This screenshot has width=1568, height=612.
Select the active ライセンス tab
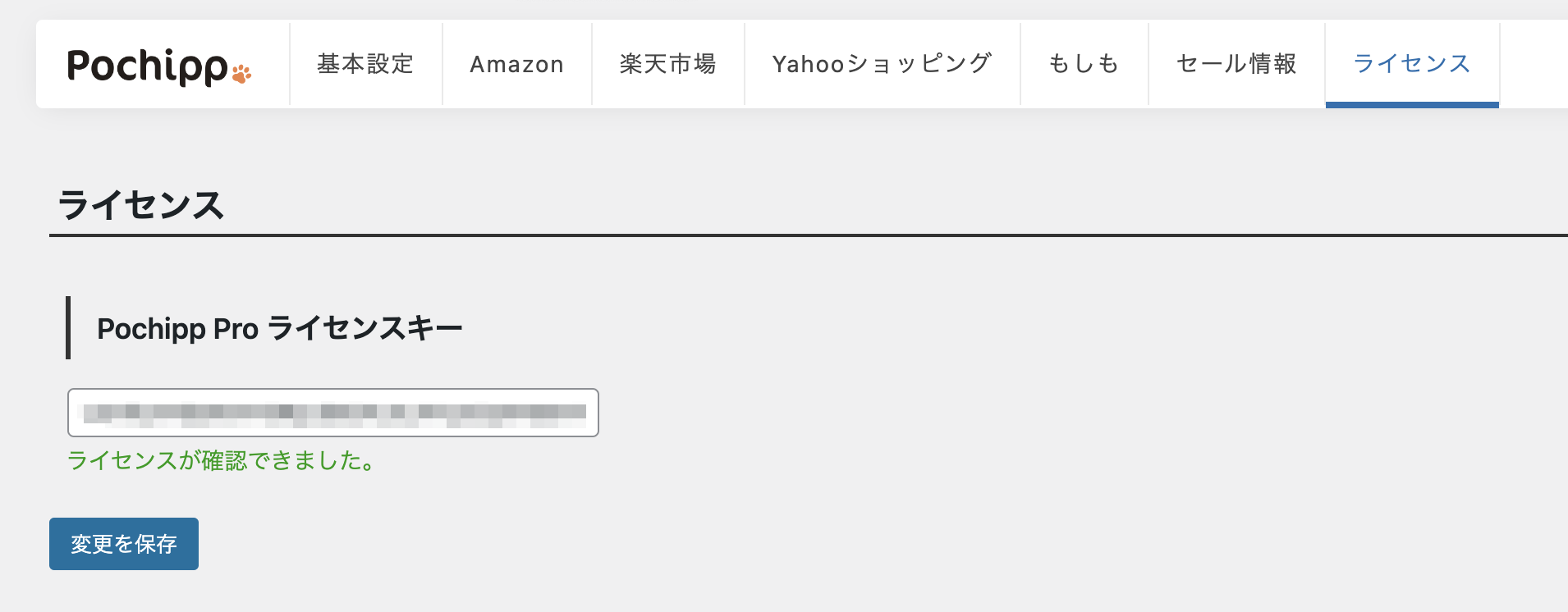click(x=1411, y=63)
